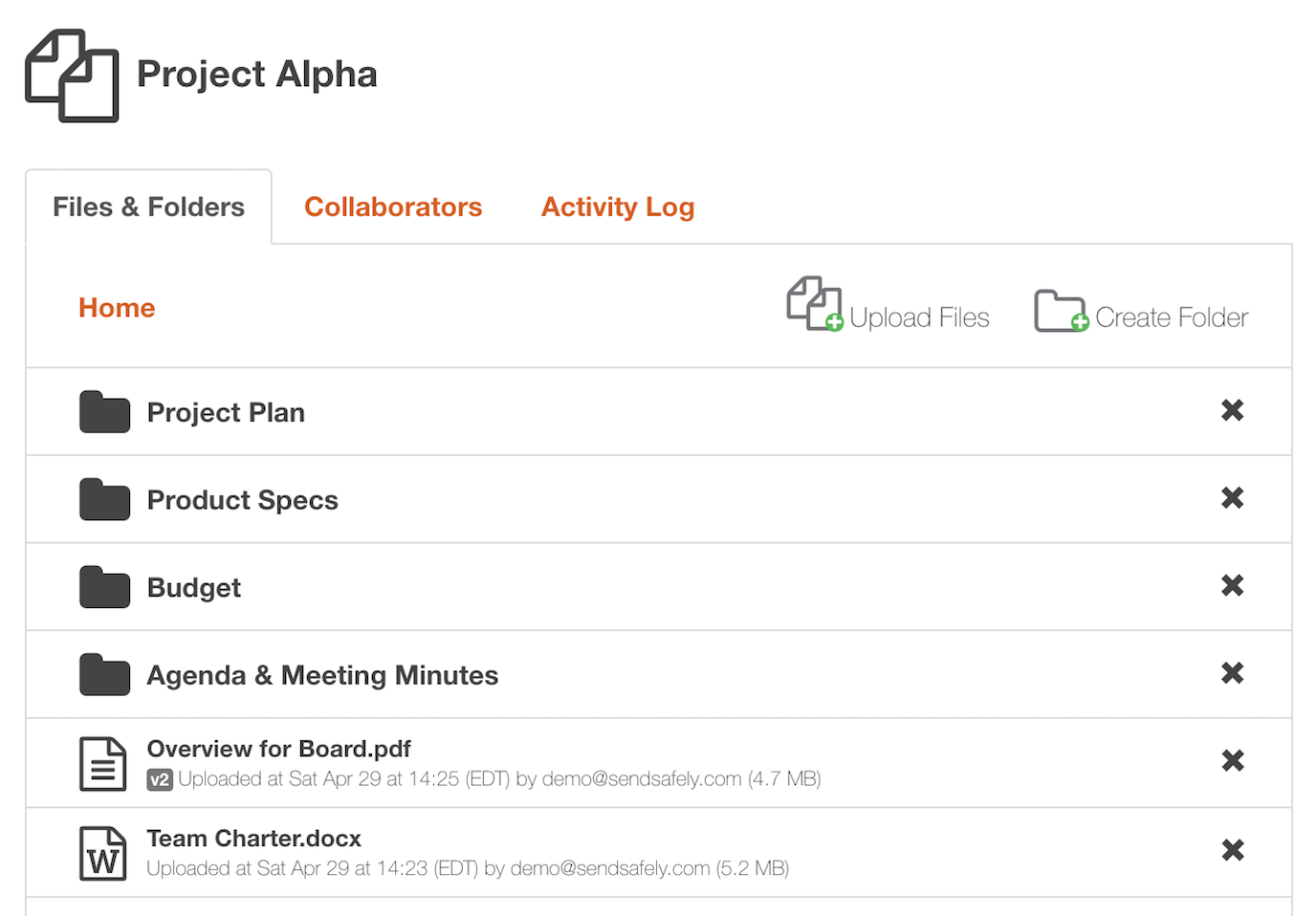Screen dimensions: 1316x916
Task: Open the Activity Log tab
Action: coord(617,207)
